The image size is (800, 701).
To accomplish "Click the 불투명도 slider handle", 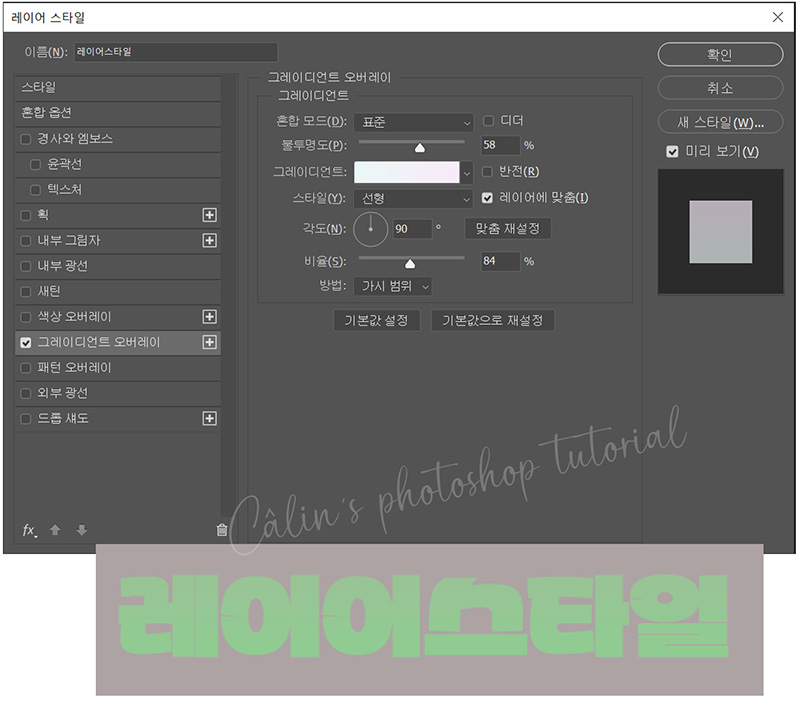I will [419, 148].
